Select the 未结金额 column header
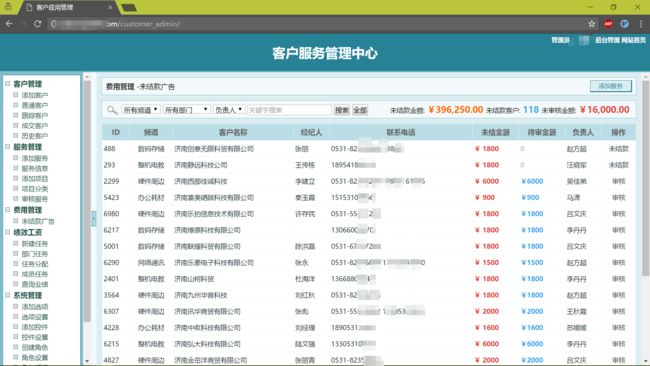 (x=495, y=133)
